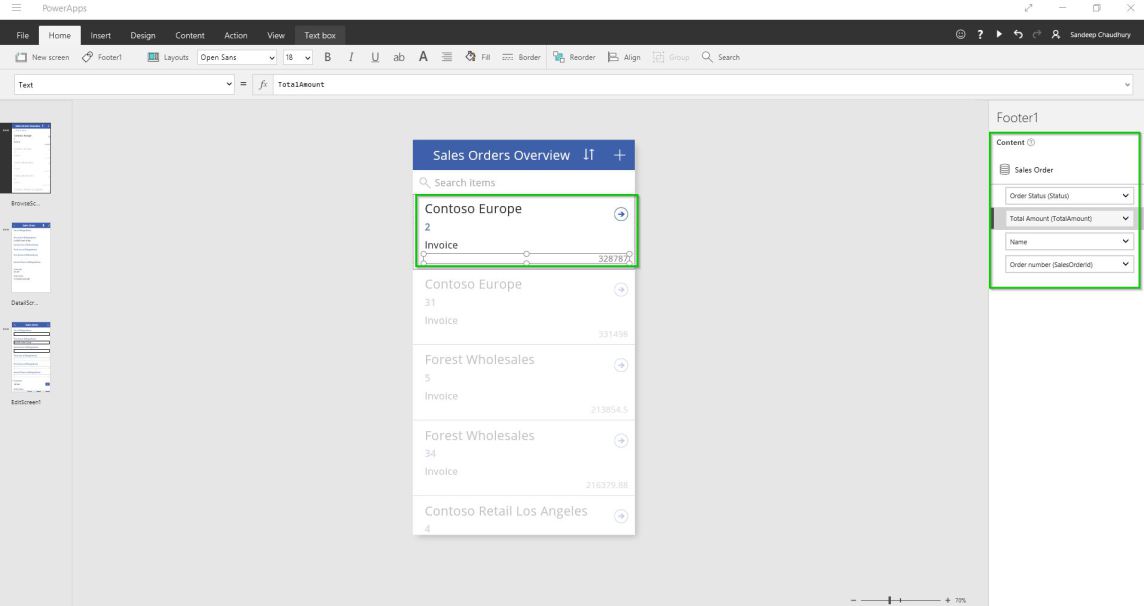
Task: Select the BrowseScreen thumbnail
Action: click(31, 158)
